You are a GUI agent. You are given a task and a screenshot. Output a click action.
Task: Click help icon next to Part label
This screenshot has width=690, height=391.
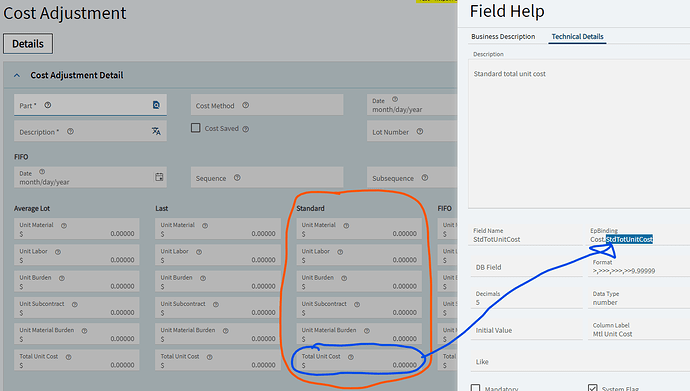[x=48, y=105]
